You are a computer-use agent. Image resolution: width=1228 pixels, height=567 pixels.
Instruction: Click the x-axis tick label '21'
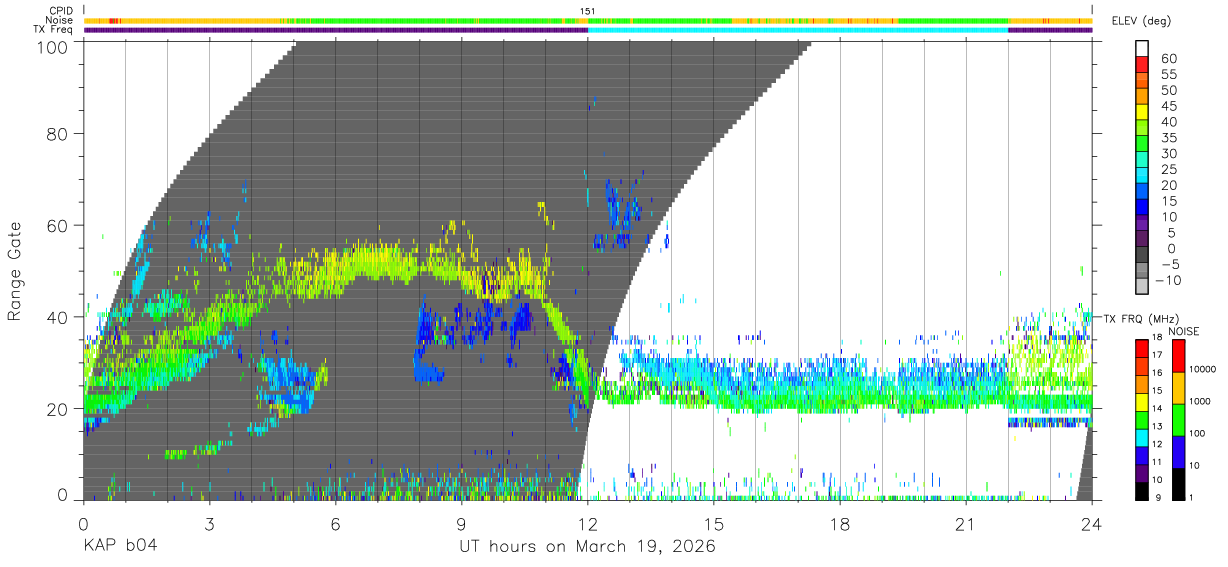[x=965, y=524]
